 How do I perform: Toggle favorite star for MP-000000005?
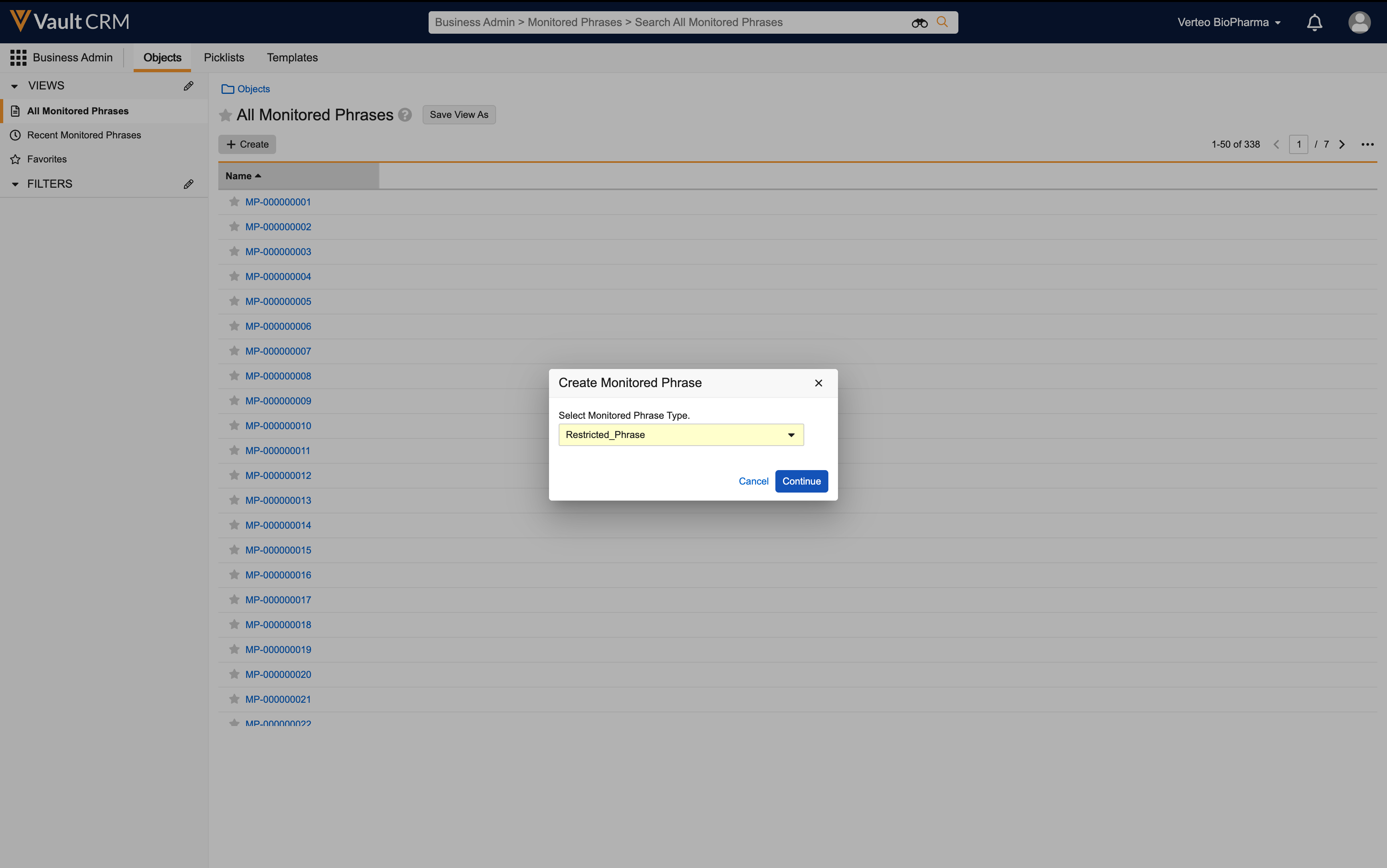point(234,301)
